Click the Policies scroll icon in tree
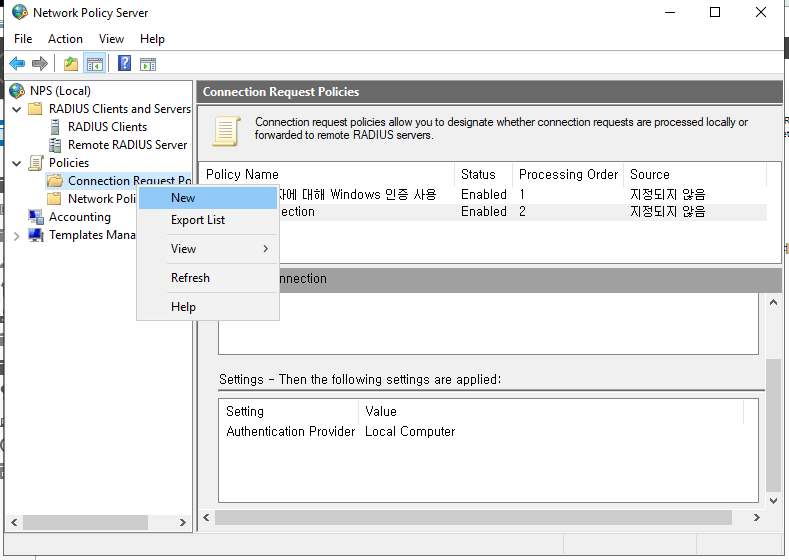 click(x=36, y=163)
